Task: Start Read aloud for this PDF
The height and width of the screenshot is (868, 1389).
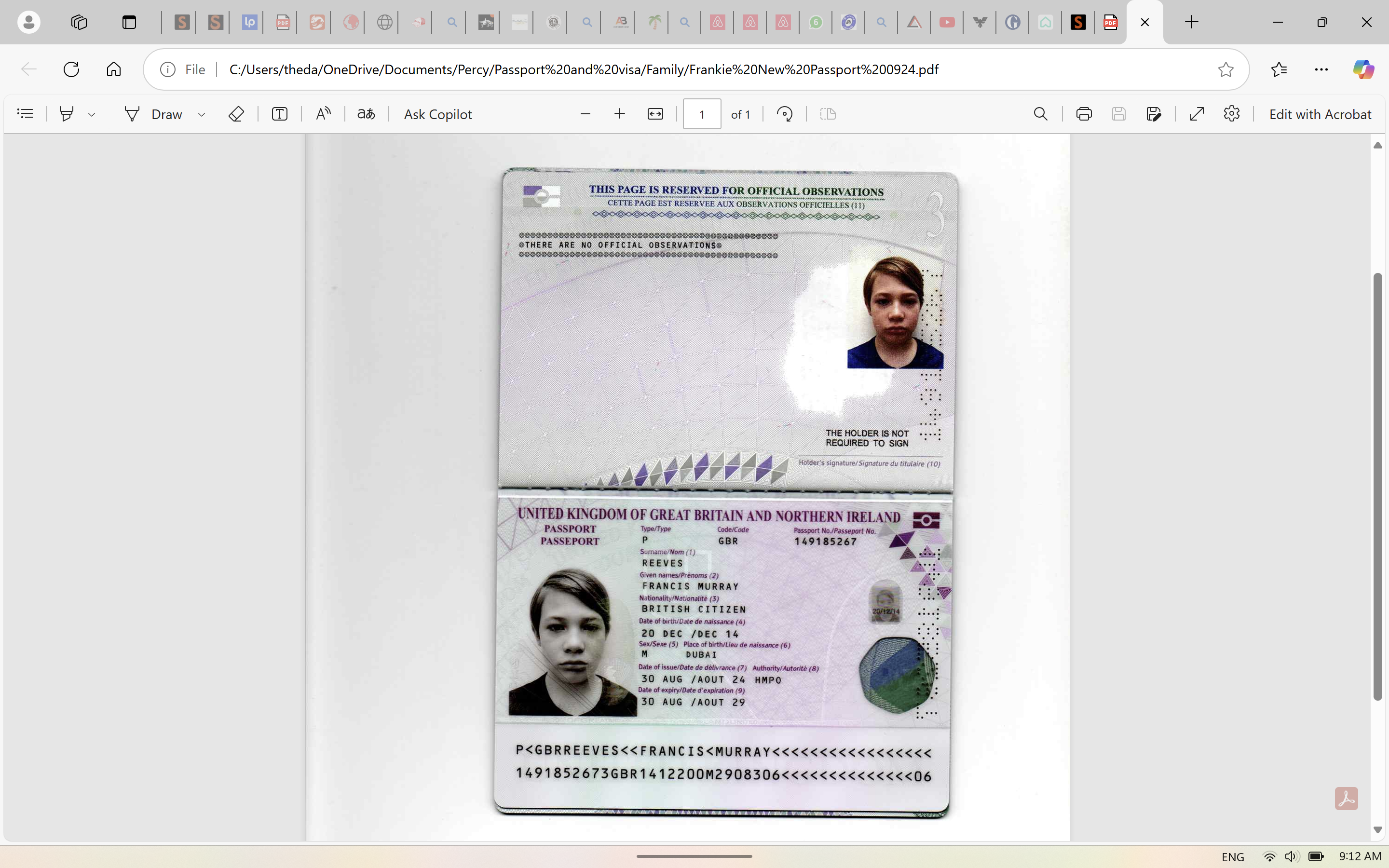Action: click(x=323, y=114)
